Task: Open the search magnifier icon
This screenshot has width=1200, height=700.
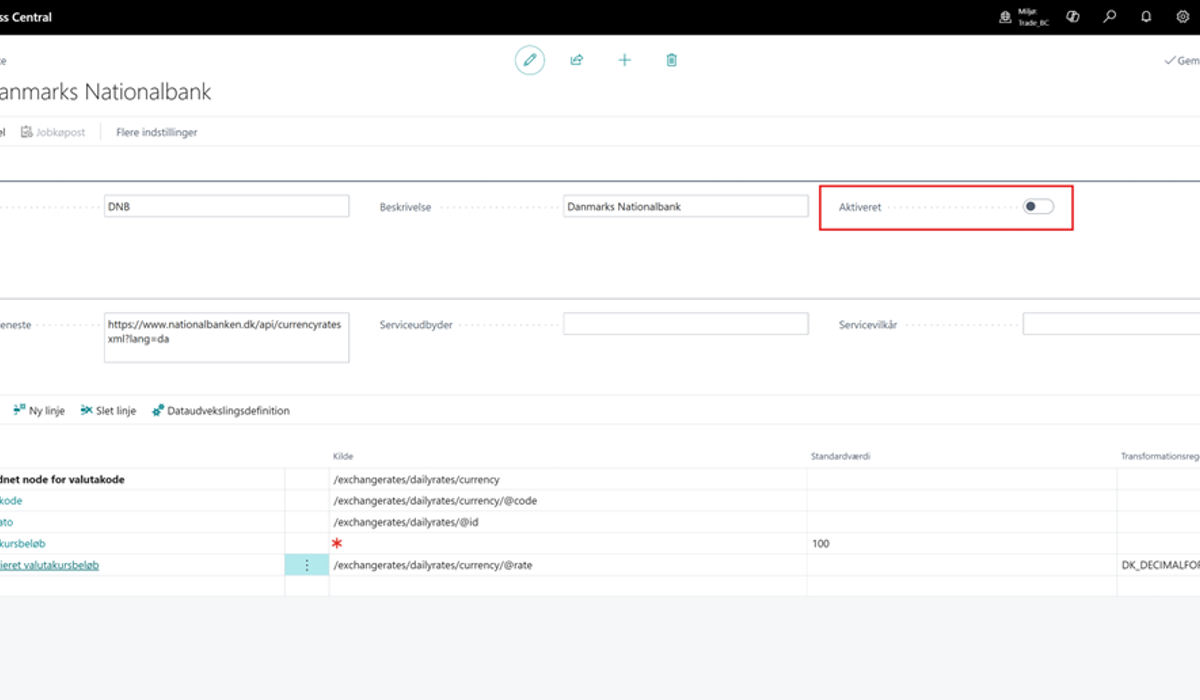Action: (1110, 17)
